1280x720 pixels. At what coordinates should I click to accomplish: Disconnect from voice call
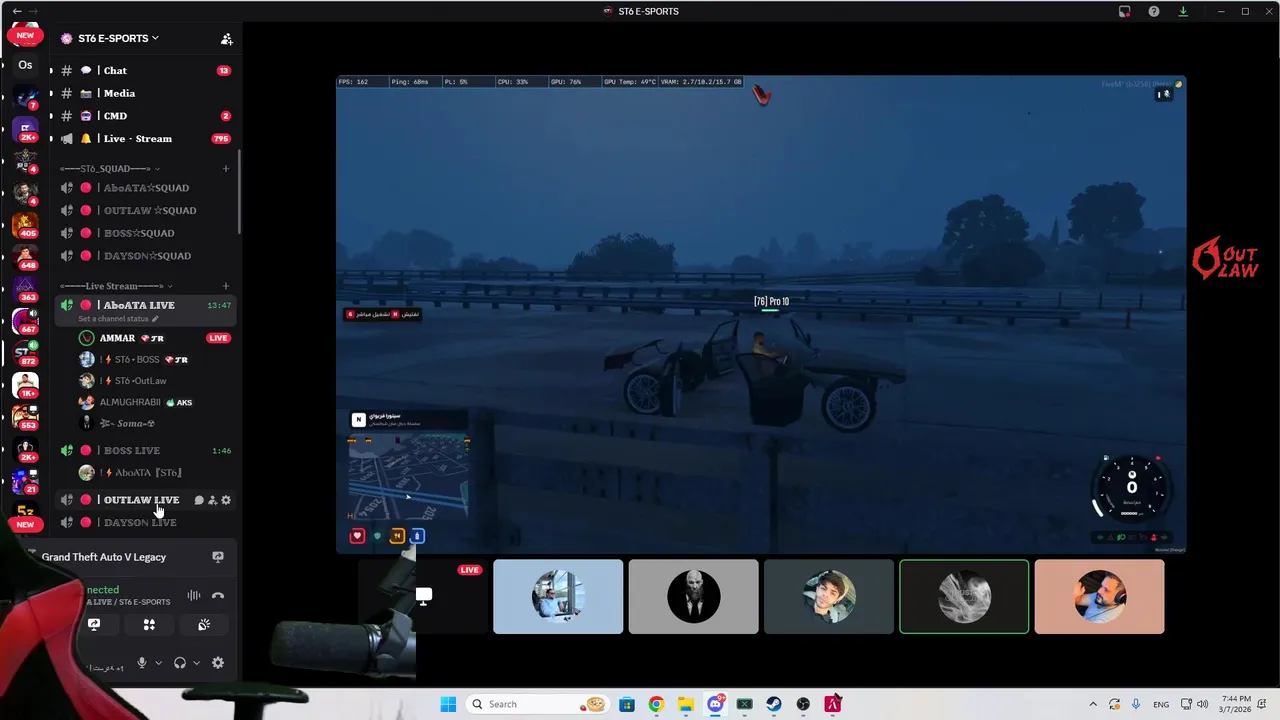click(218, 595)
